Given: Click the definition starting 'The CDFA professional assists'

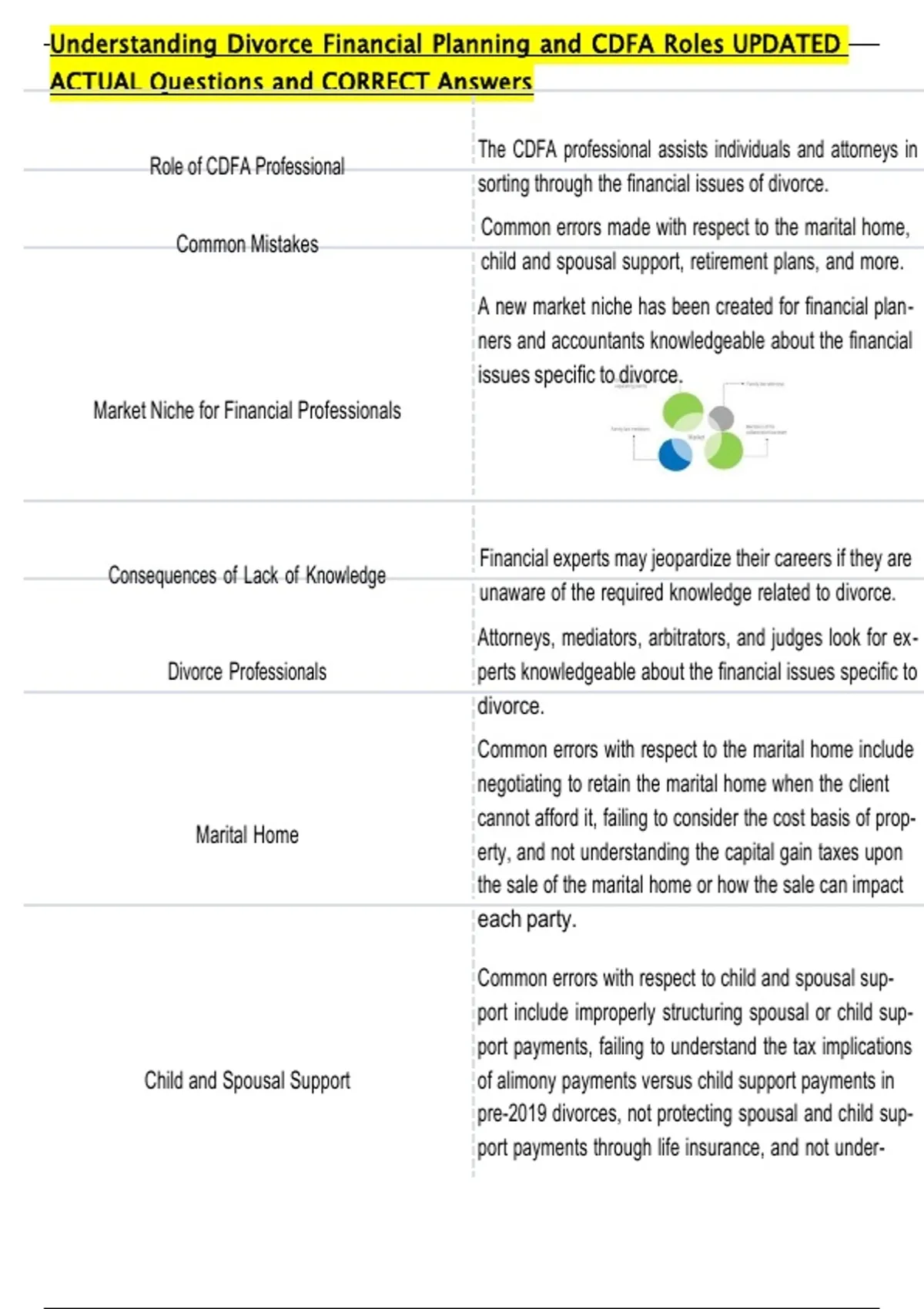Looking at the screenshot, I should (697, 166).
